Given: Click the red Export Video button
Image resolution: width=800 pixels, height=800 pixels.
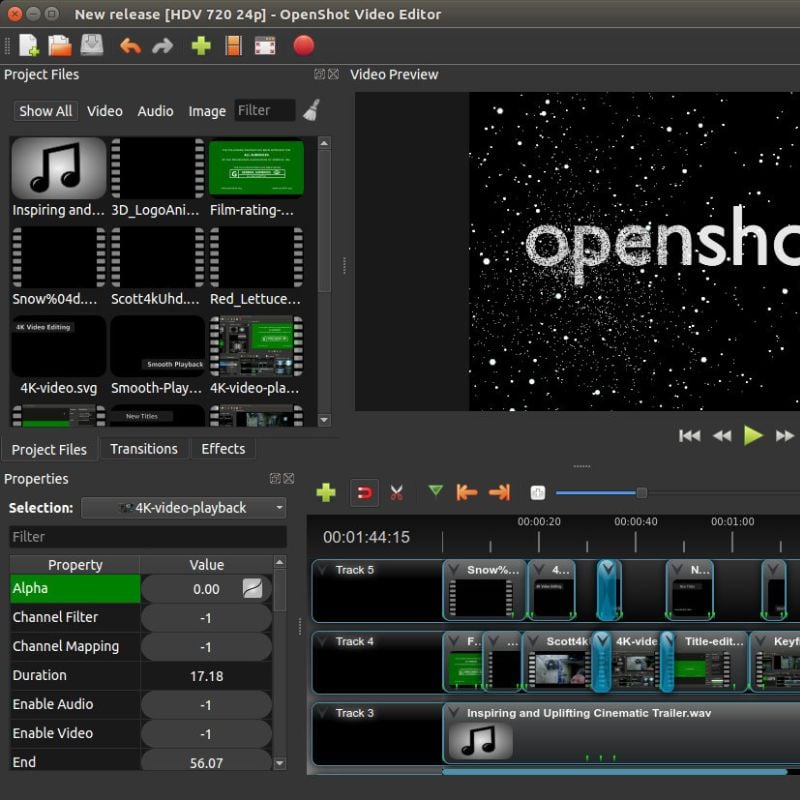Looking at the screenshot, I should pyautogui.click(x=304, y=45).
